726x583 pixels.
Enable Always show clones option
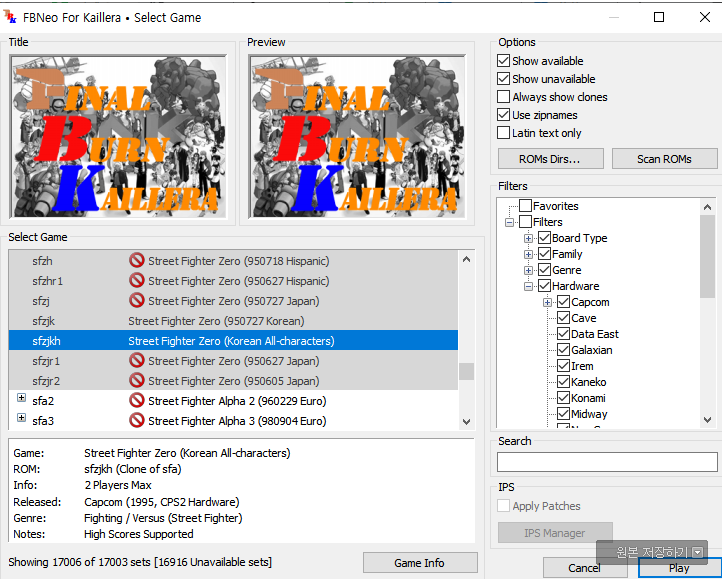[x=503, y=97]
